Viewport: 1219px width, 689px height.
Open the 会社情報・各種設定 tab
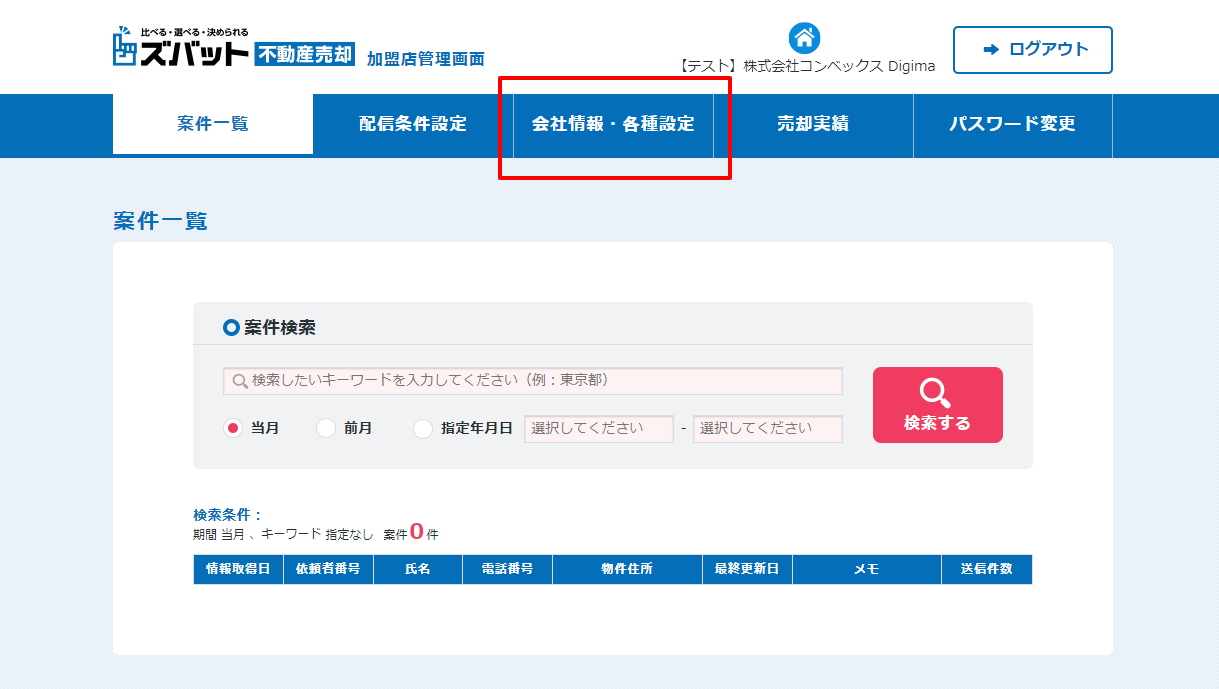click(613, 125)
